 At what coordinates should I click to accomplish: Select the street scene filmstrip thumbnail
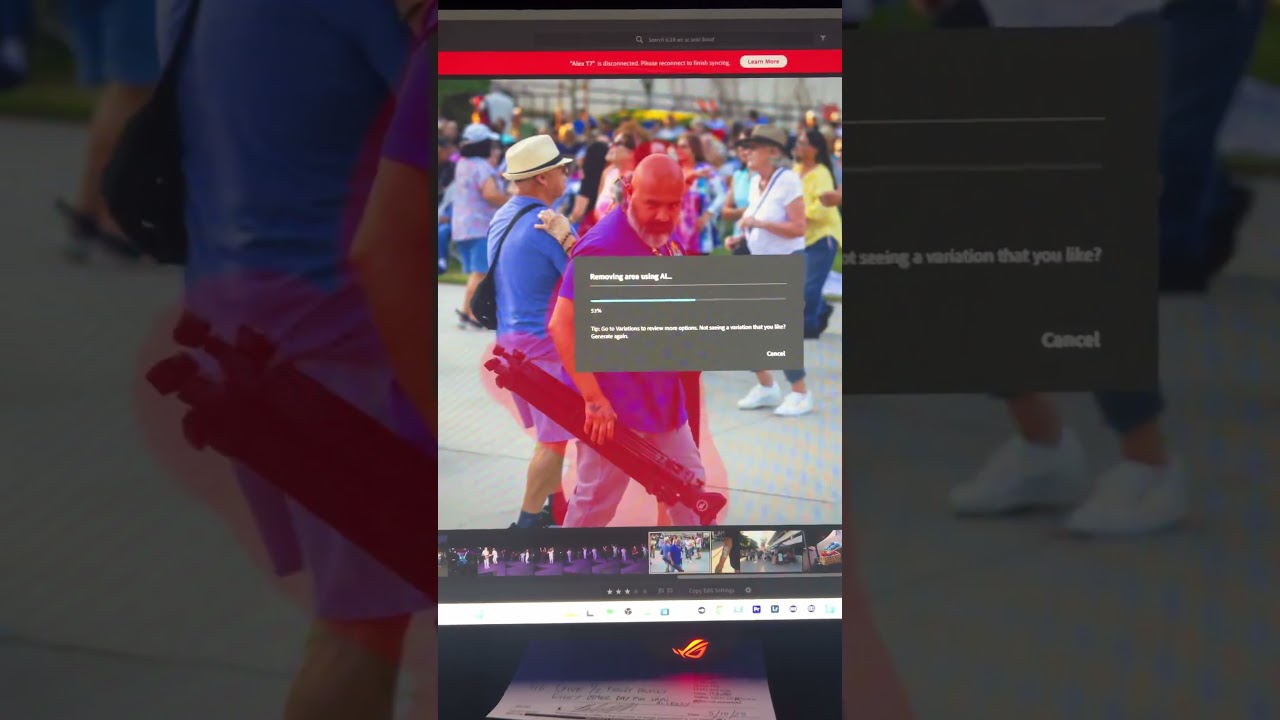click(x=771, y=551)
